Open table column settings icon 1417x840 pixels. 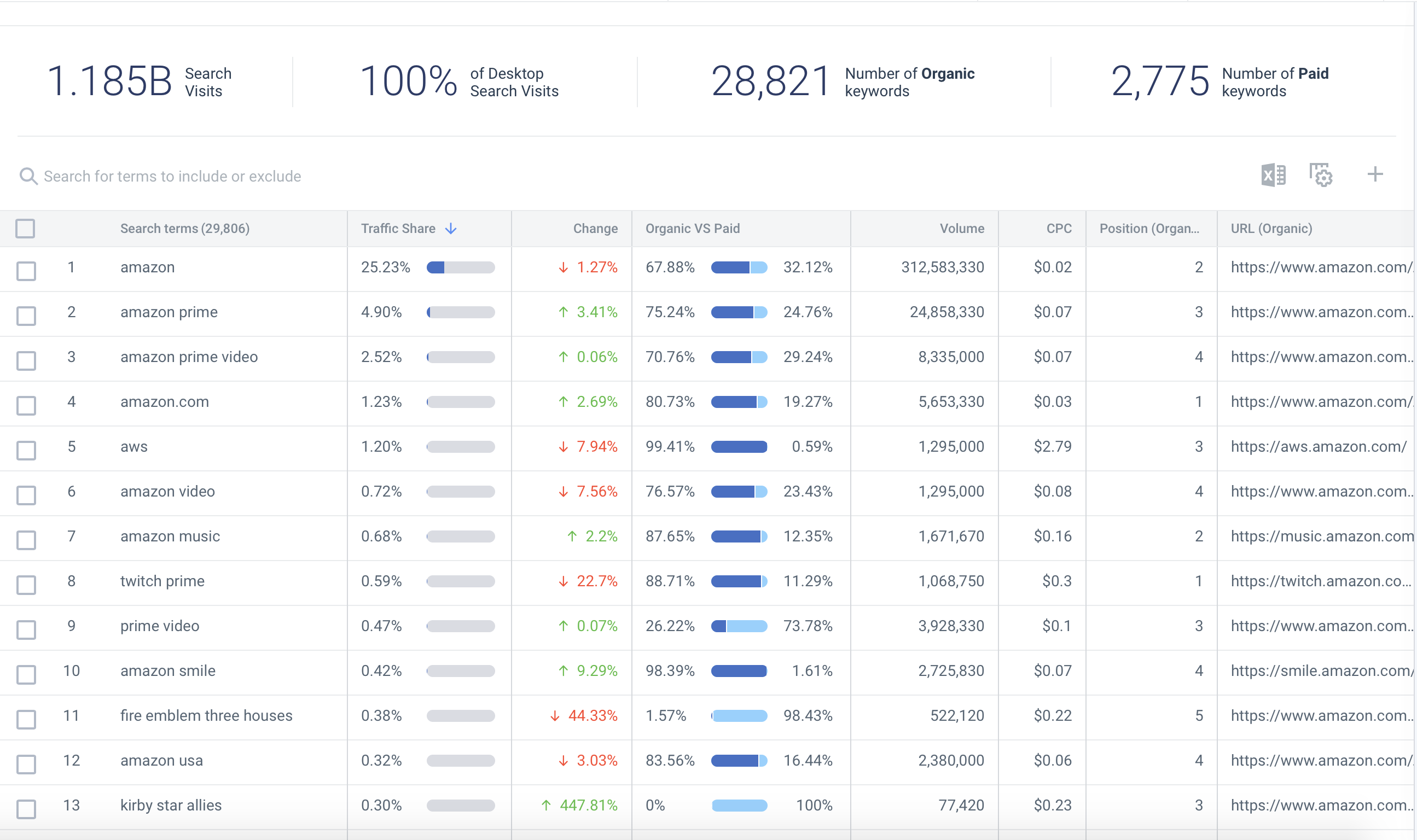click(1321, 175)
